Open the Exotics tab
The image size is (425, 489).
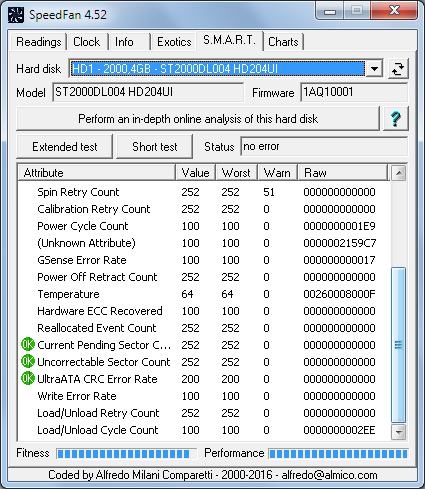[x=174, y=42]
